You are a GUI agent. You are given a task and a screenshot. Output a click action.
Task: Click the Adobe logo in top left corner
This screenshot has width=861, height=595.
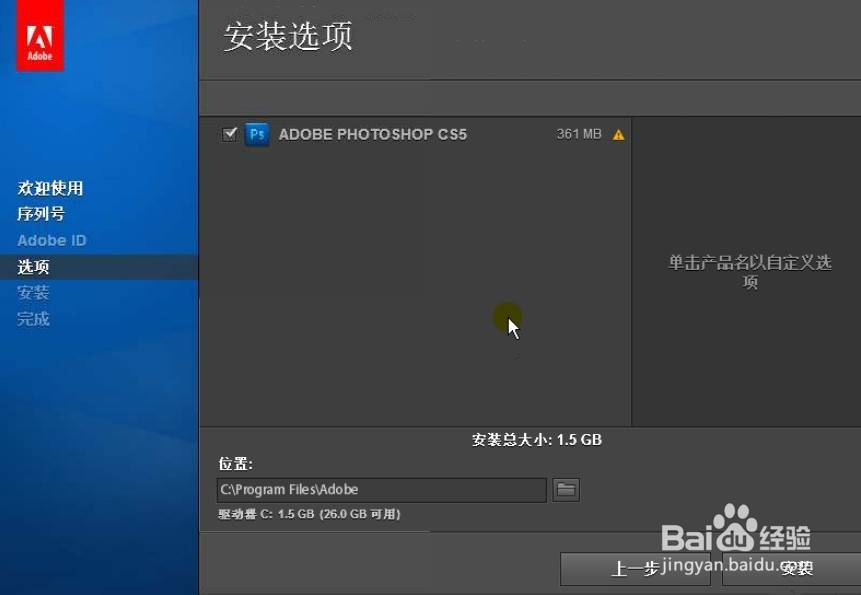click(39, 35)
